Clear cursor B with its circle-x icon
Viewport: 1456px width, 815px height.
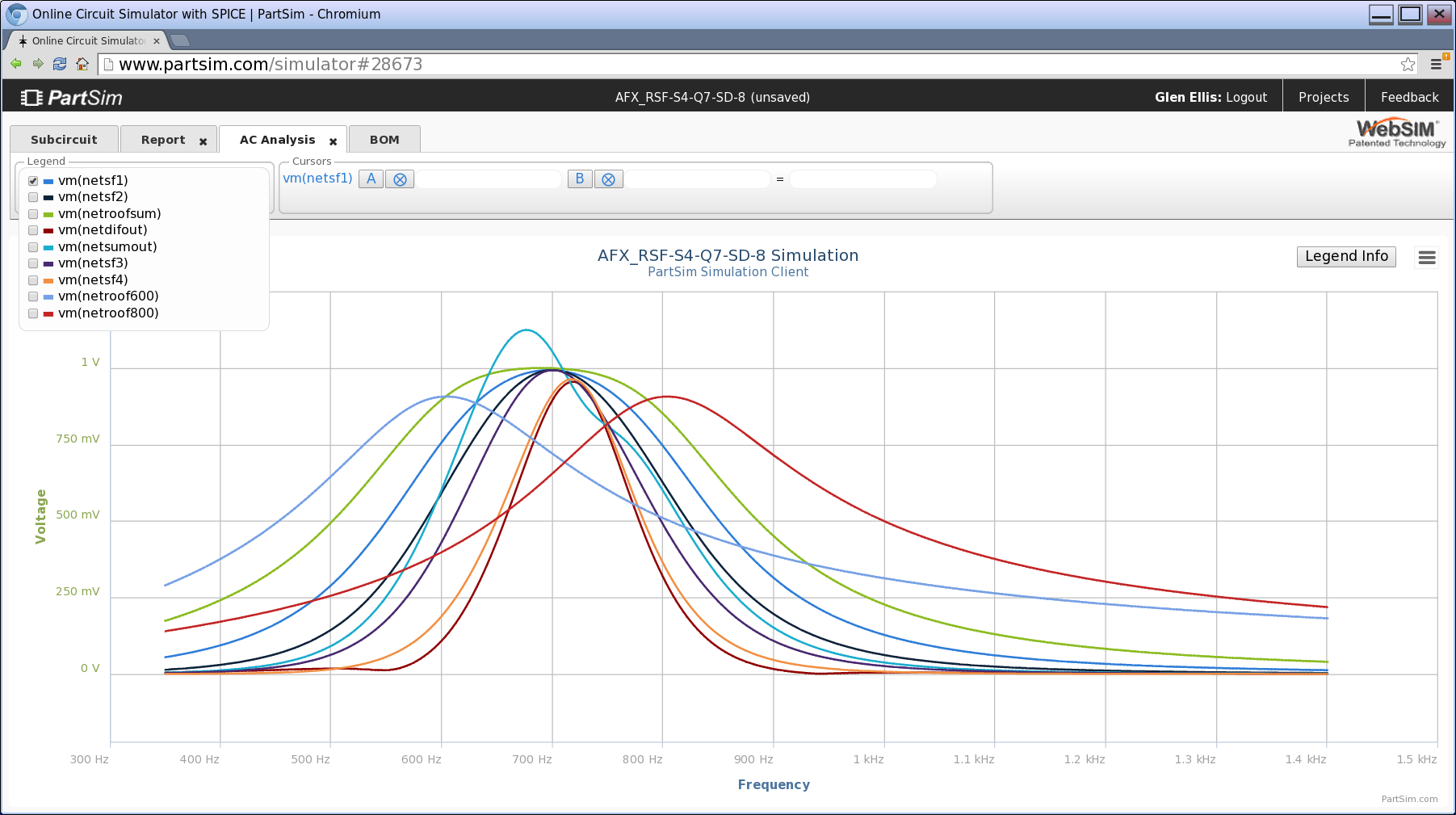coord(609,179)
